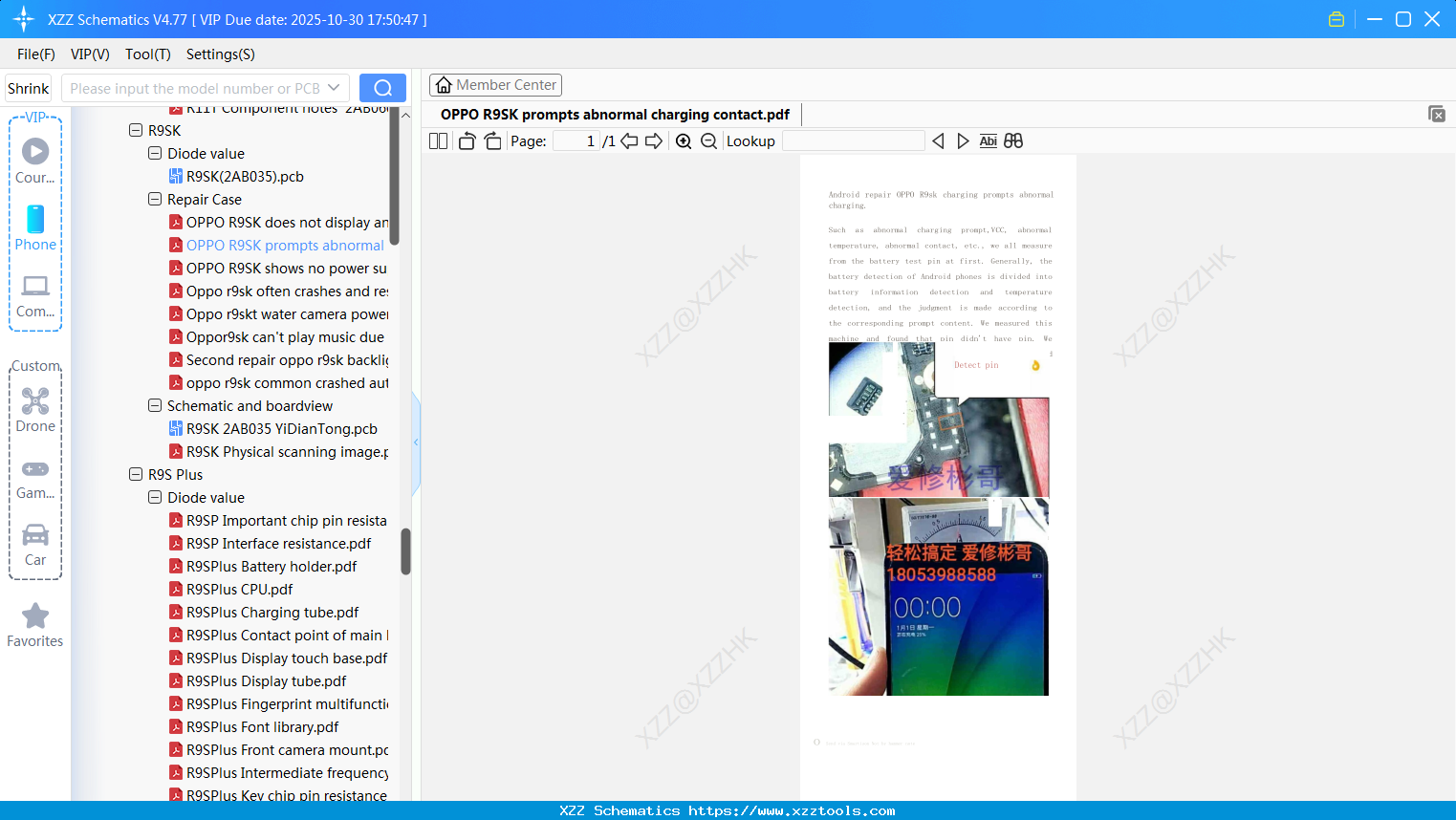Open the model number dropdown arrow
The image size is (1456, 820).
tap(334, 88)
